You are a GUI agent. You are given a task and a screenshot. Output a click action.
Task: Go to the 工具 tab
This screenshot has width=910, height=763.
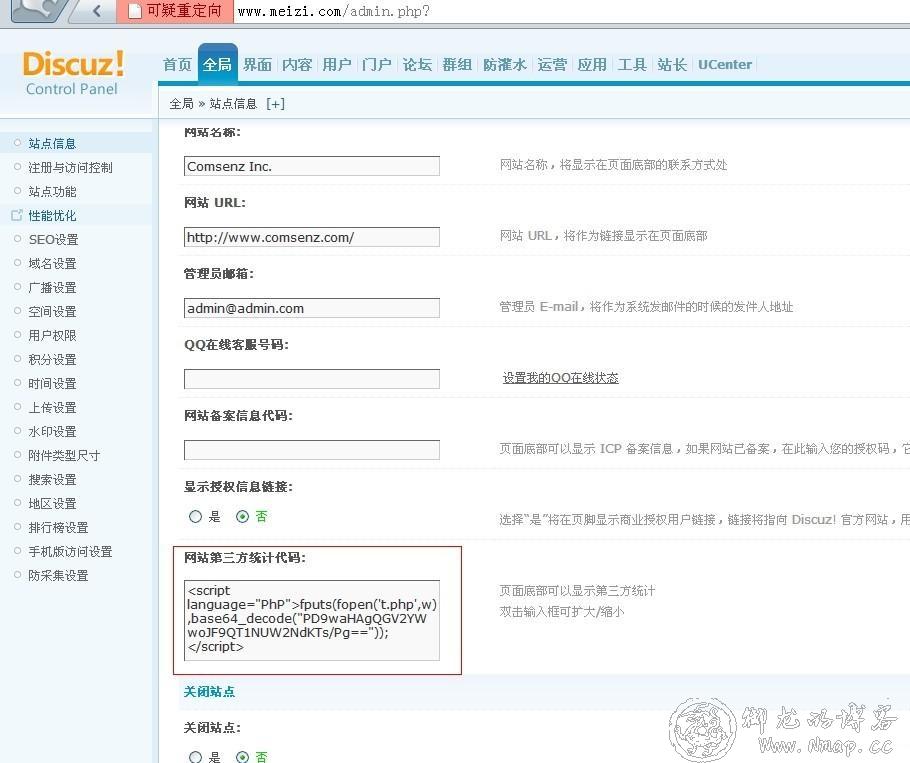click(632, 64)
